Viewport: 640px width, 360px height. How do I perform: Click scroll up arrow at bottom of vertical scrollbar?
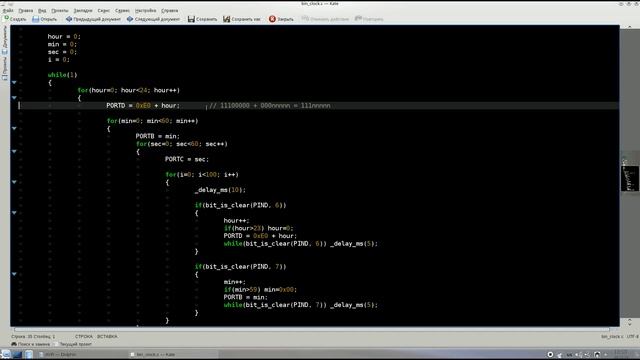coord(630,320)
